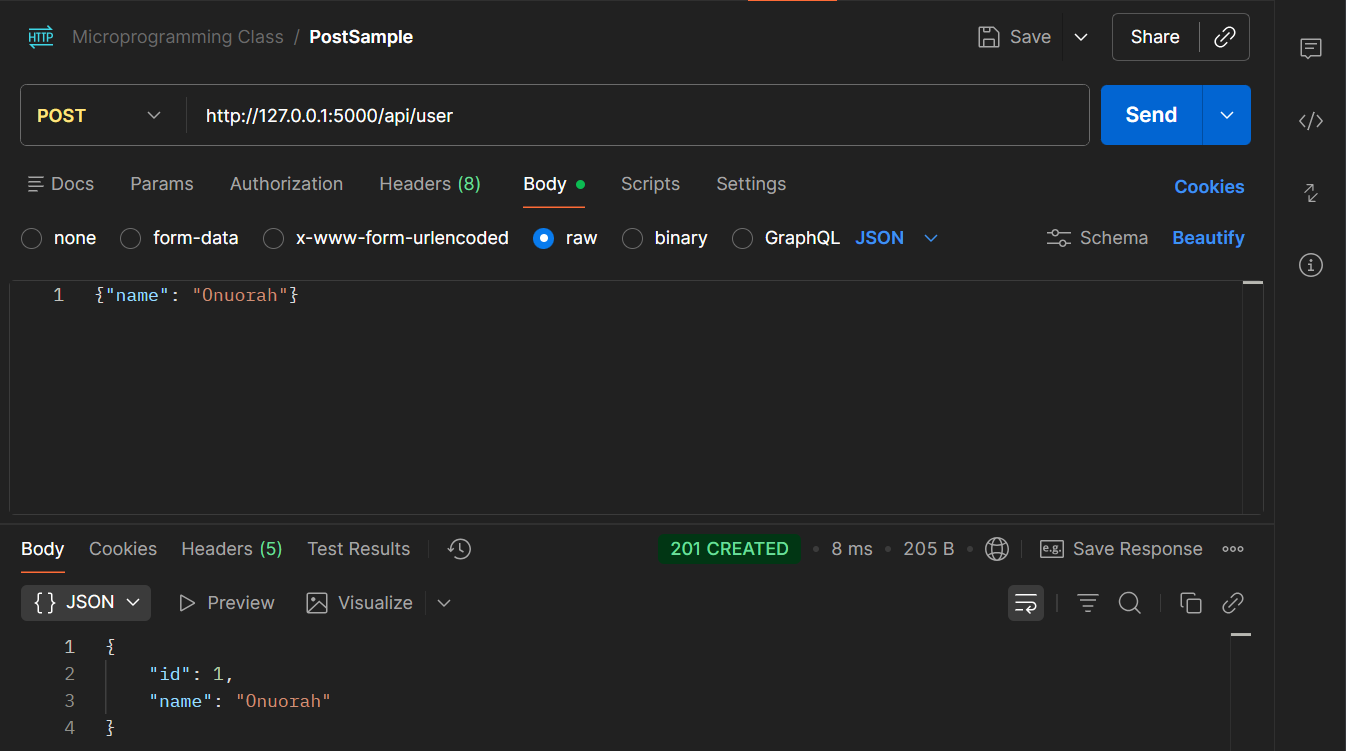Viewport: 1346px width, 751px height.
Task: Click the Beautify link
Action: 1208,238
